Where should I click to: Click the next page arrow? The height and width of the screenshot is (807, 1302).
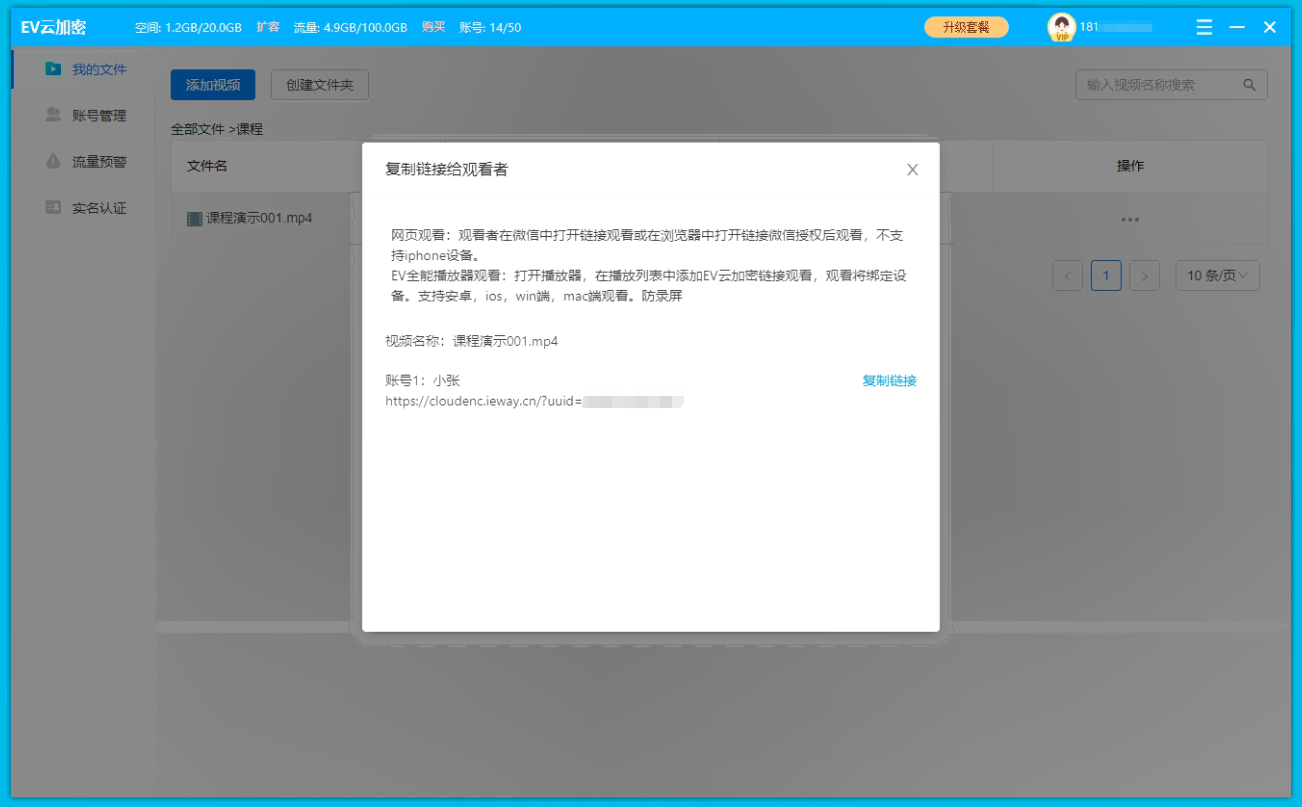pyautogui.click(x=1144, y=275)
